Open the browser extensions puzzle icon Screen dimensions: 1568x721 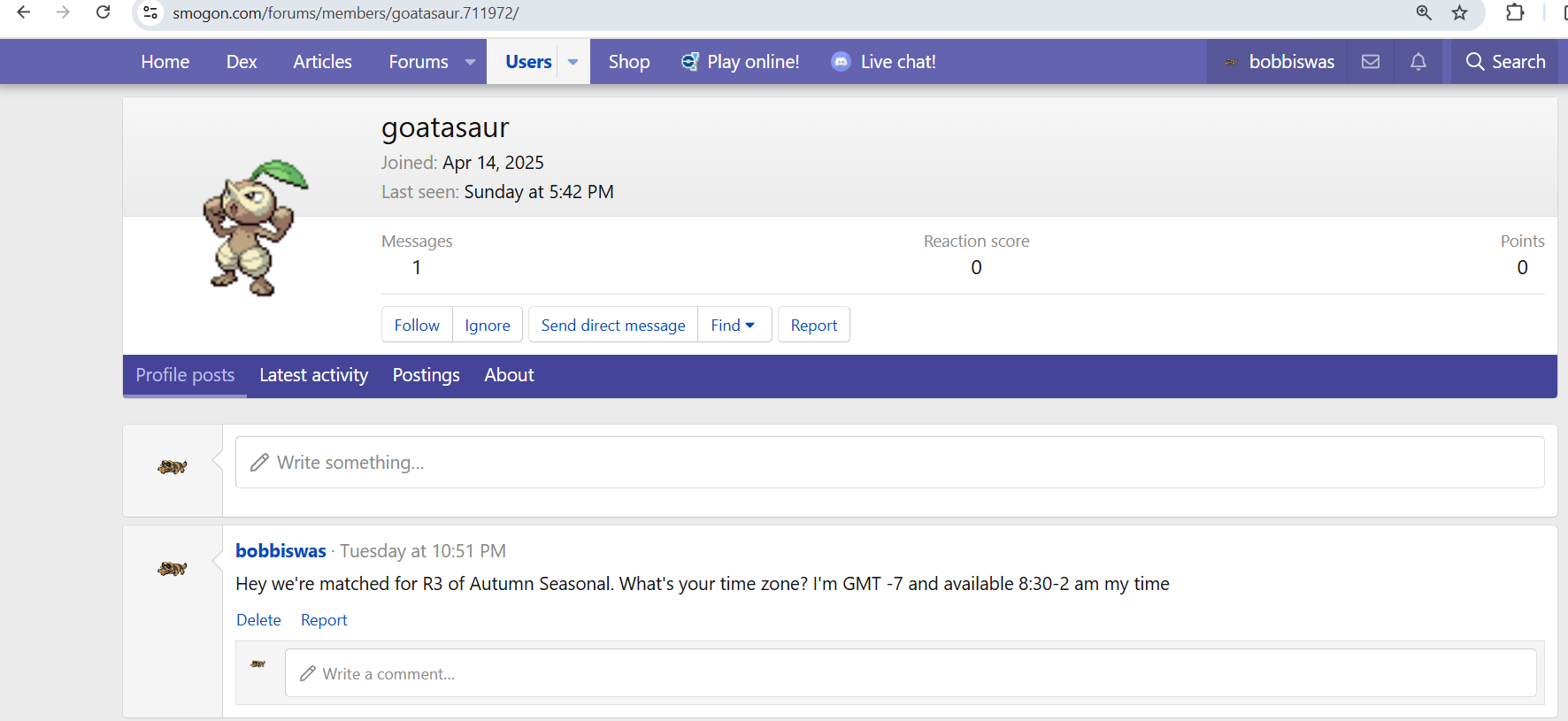[1515, 12]
